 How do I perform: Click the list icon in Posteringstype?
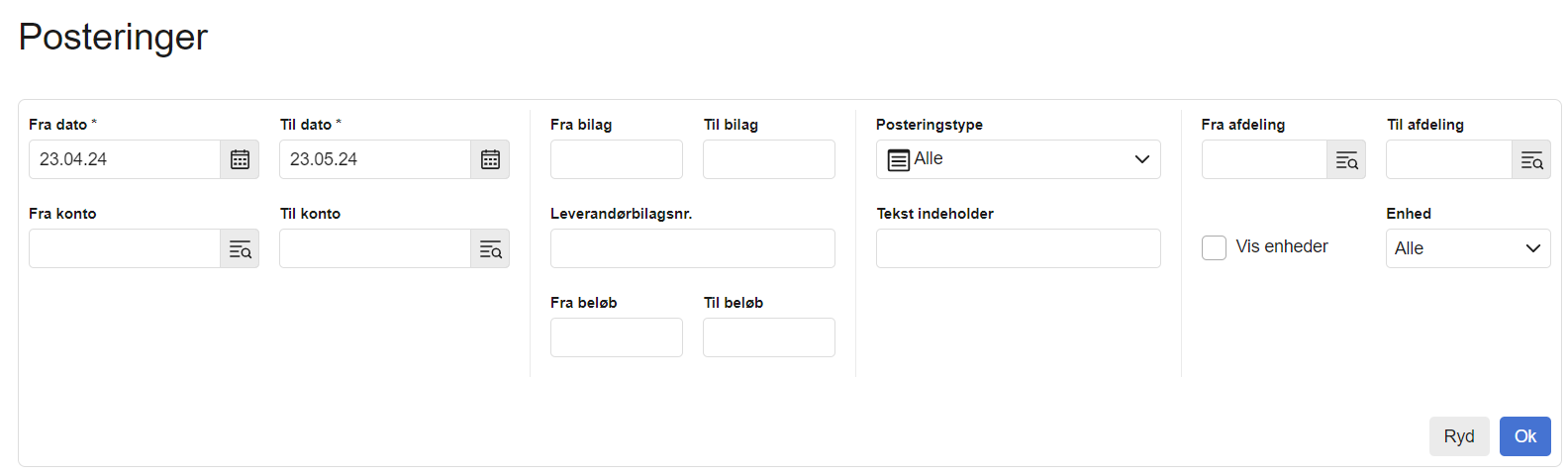pyautogui.click(x=898, y=160)
